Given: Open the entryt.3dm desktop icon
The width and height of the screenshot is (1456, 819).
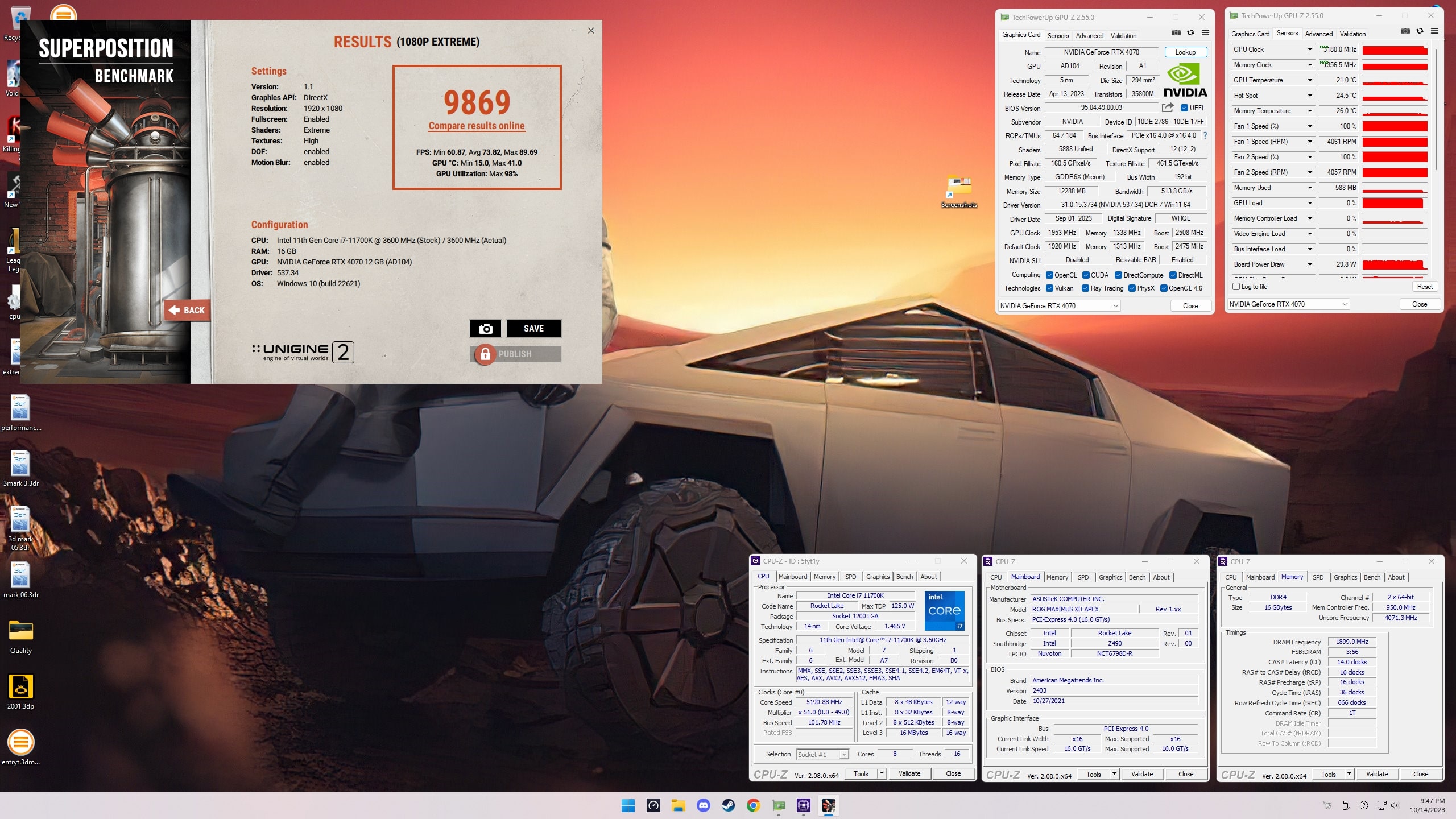Looking at the screenshot, I should (21, 748).
